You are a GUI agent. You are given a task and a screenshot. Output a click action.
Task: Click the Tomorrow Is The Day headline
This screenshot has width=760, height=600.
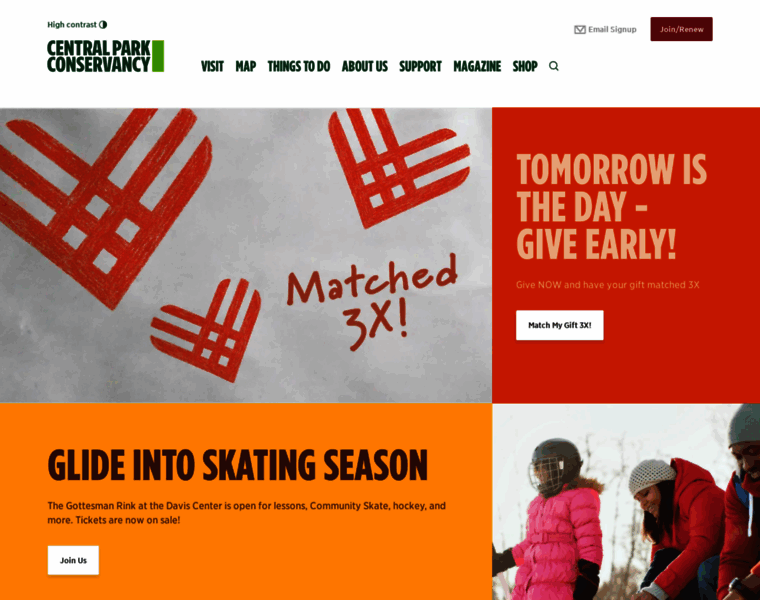click(611, 207)
